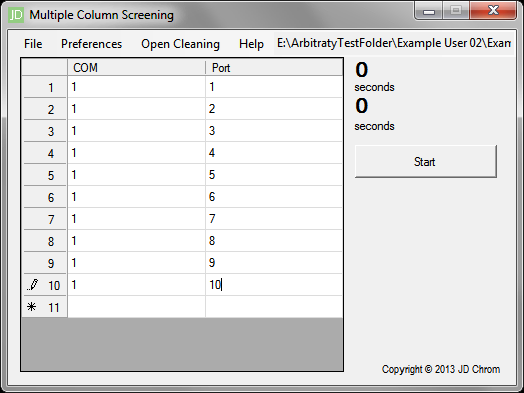Click the COM column header
This screenshot has height=393, width=524.
point(136,68)
